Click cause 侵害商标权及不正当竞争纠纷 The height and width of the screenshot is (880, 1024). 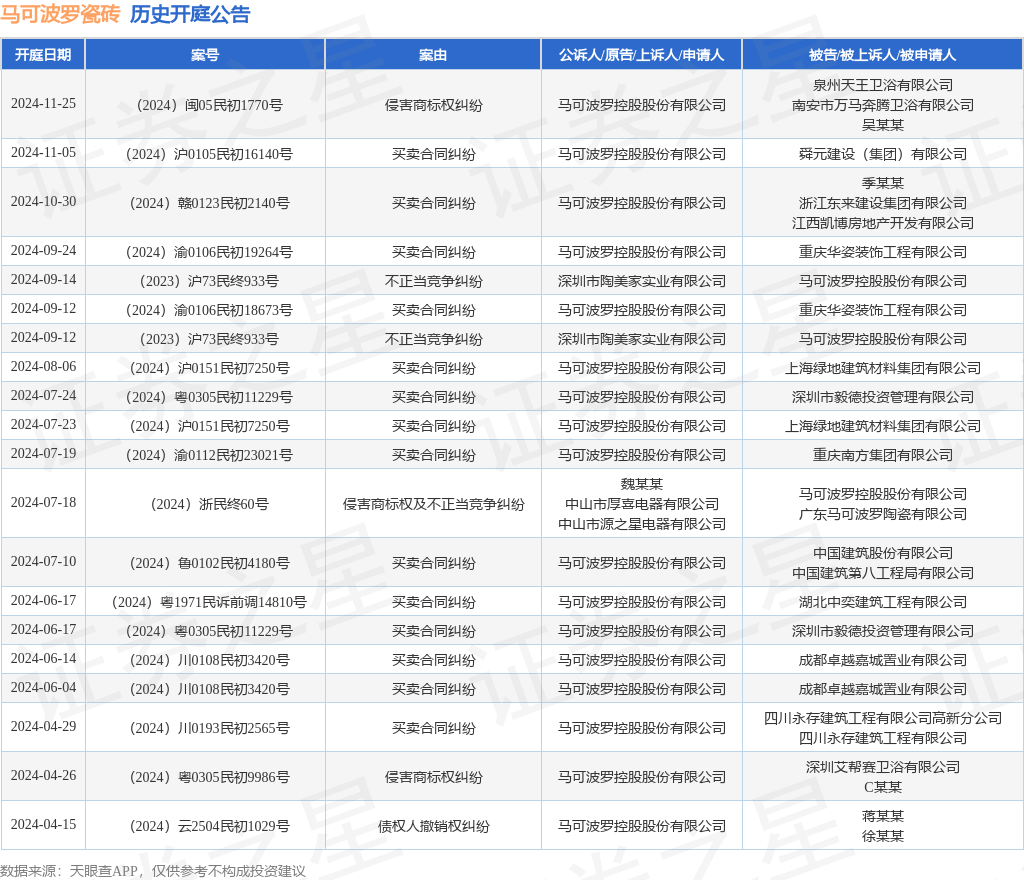433,504
